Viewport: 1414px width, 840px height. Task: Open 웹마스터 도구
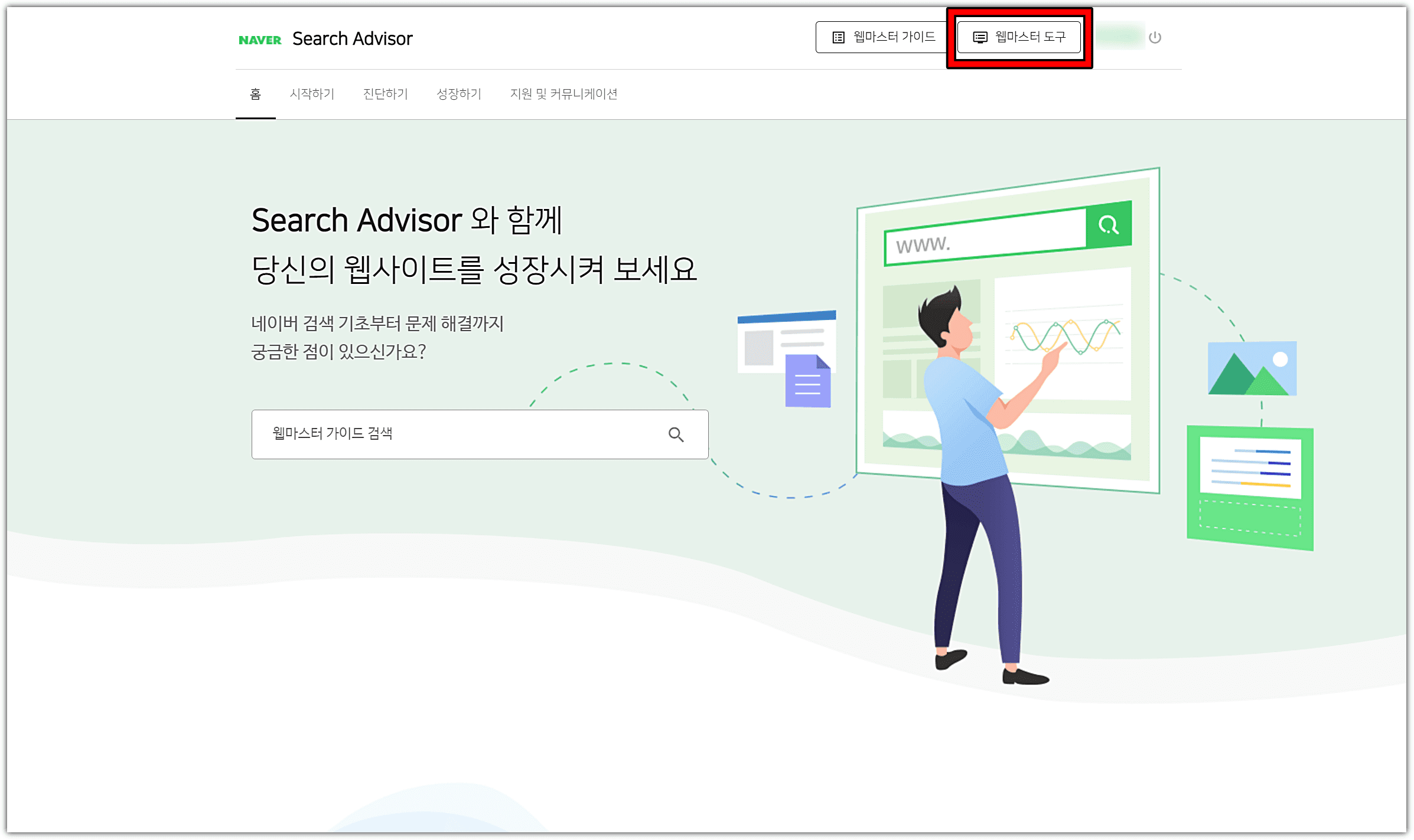click(1019, 37)
